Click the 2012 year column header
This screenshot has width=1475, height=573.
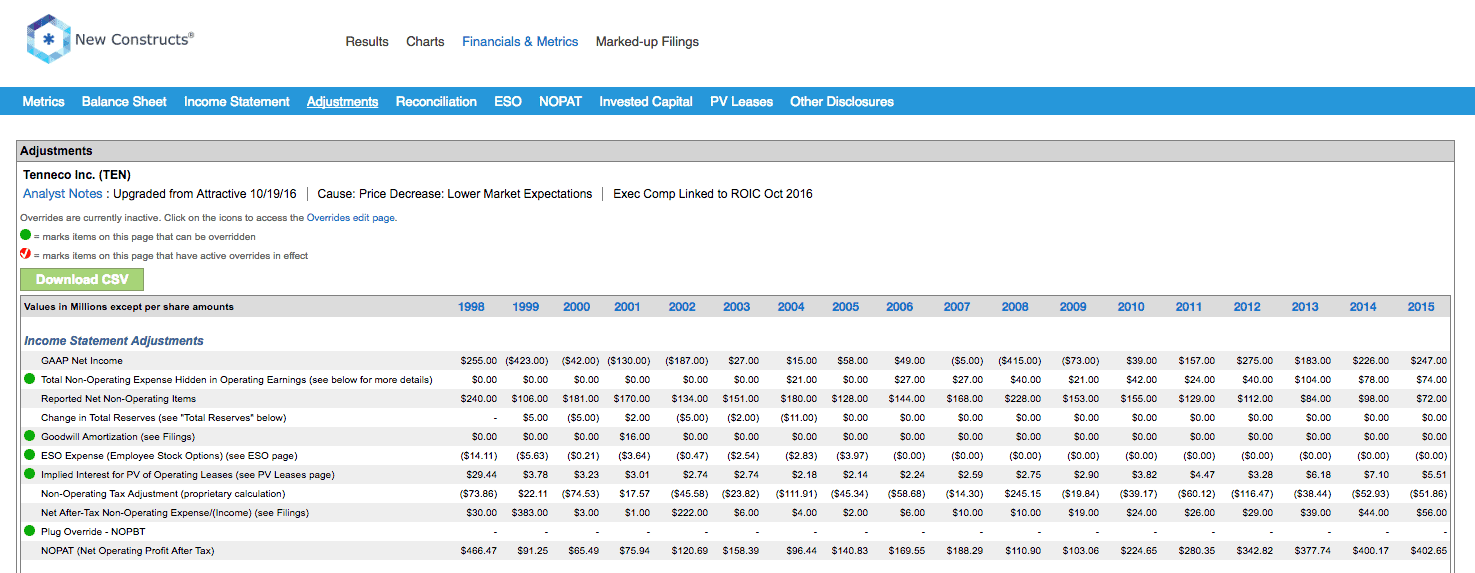pos(1247,307)
